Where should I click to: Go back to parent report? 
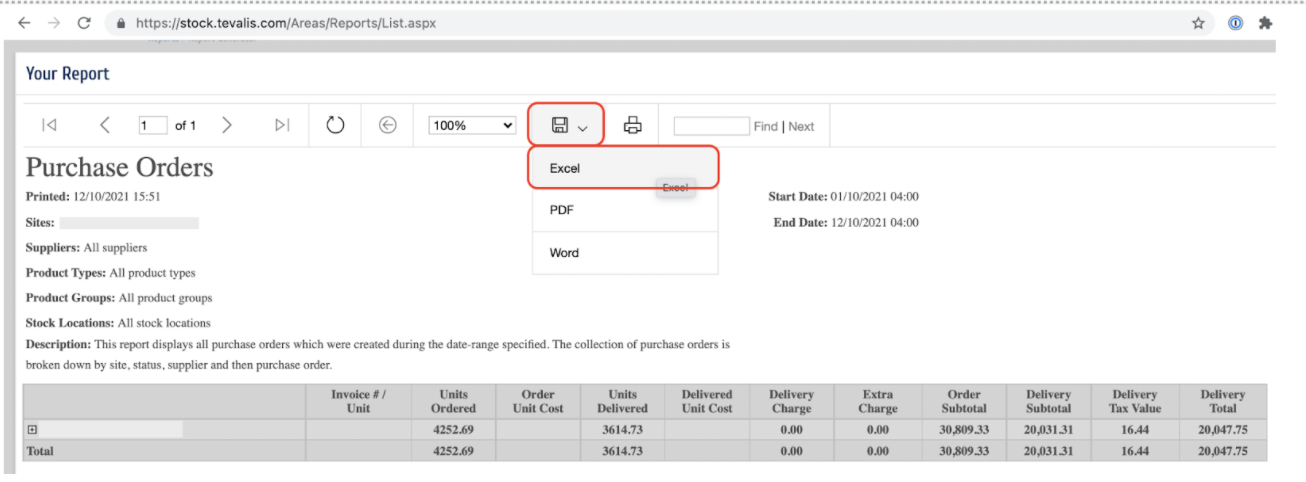pyautogui.click(x=388, y=125)
